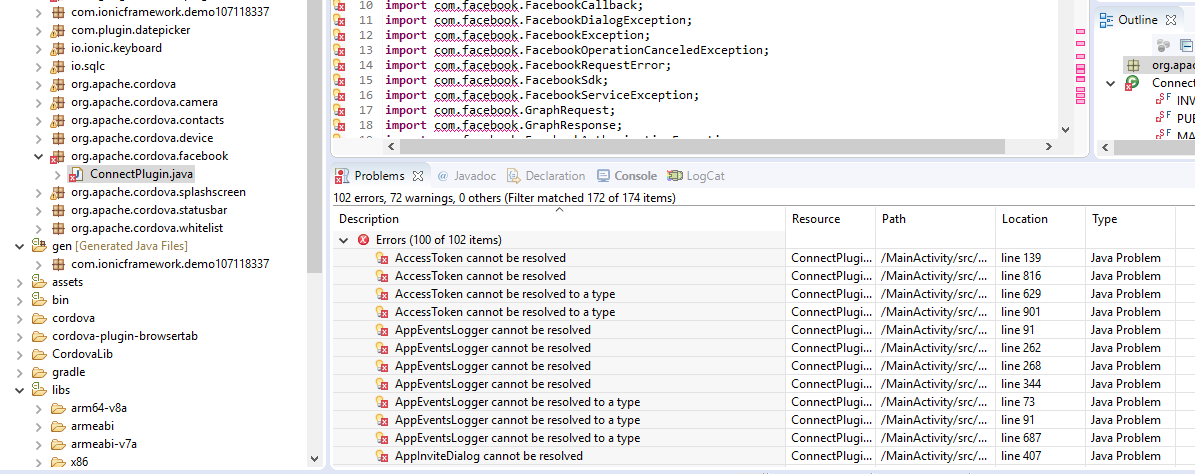Click the red Errors group icon
The width and height of the screenshot is (1195, 474).
[x=364, y=240]
